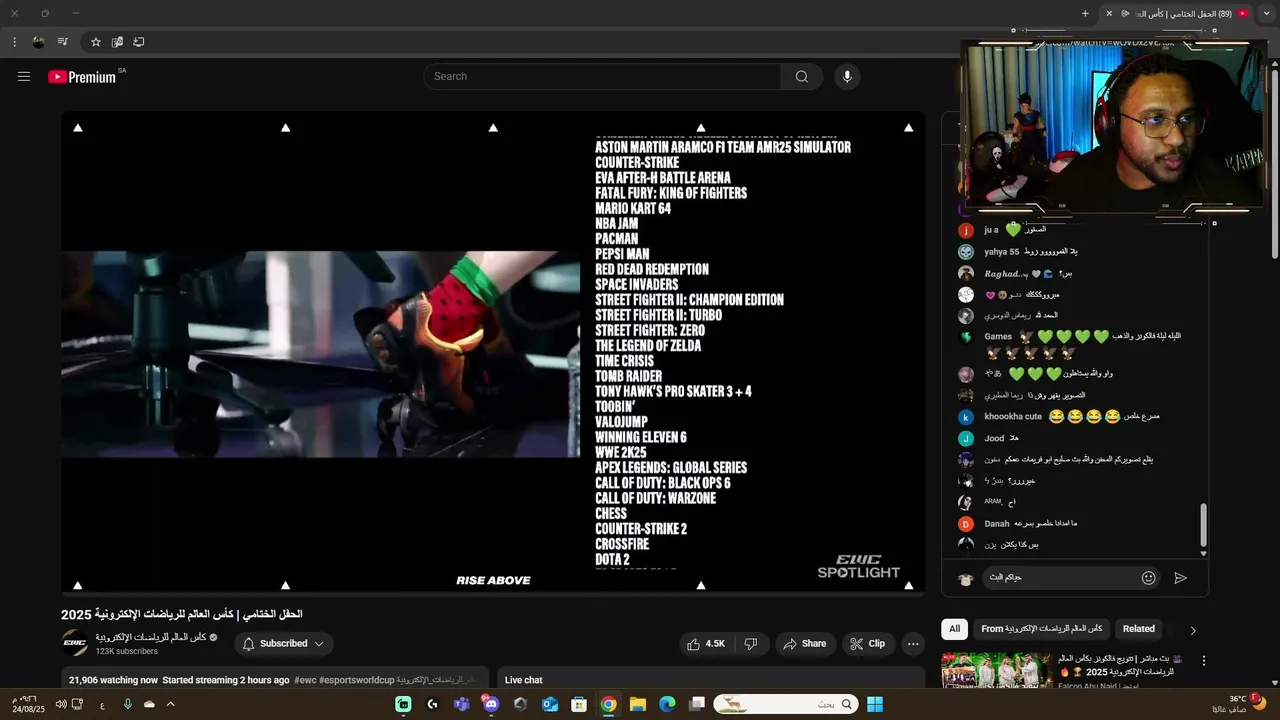Create a Clip of the stream
The width and height of the screenshot is (1280, 720).
click(x=868, y=644)
